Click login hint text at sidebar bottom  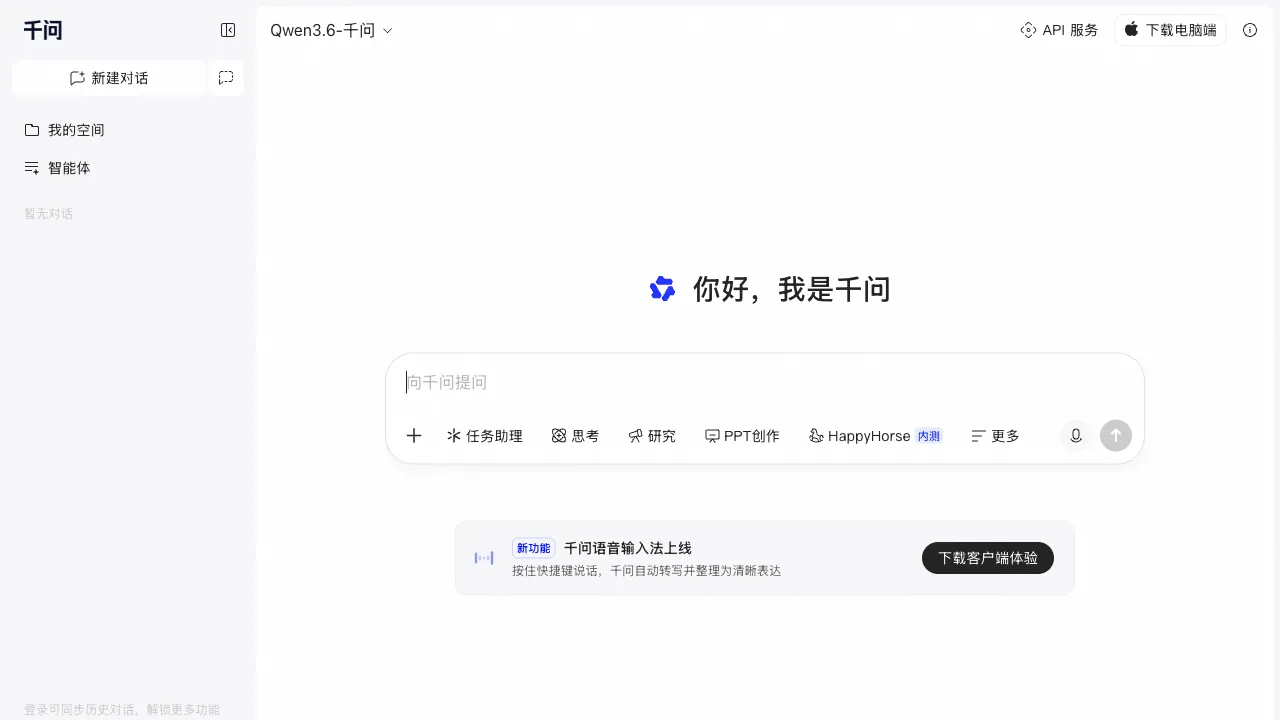[x=122, y=709]
